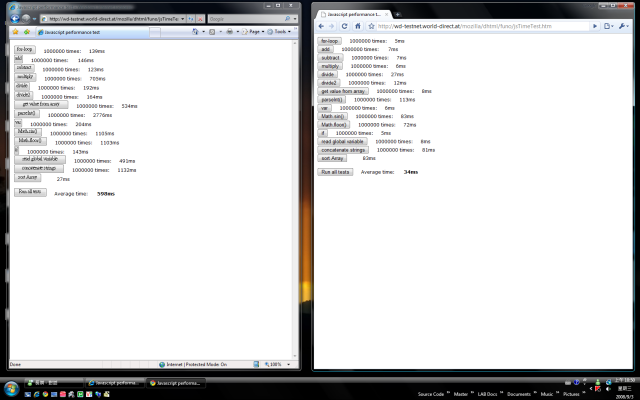Click the IE Print toolbar icon
This screenshot has height=400, width=640.
pos(229,31)
